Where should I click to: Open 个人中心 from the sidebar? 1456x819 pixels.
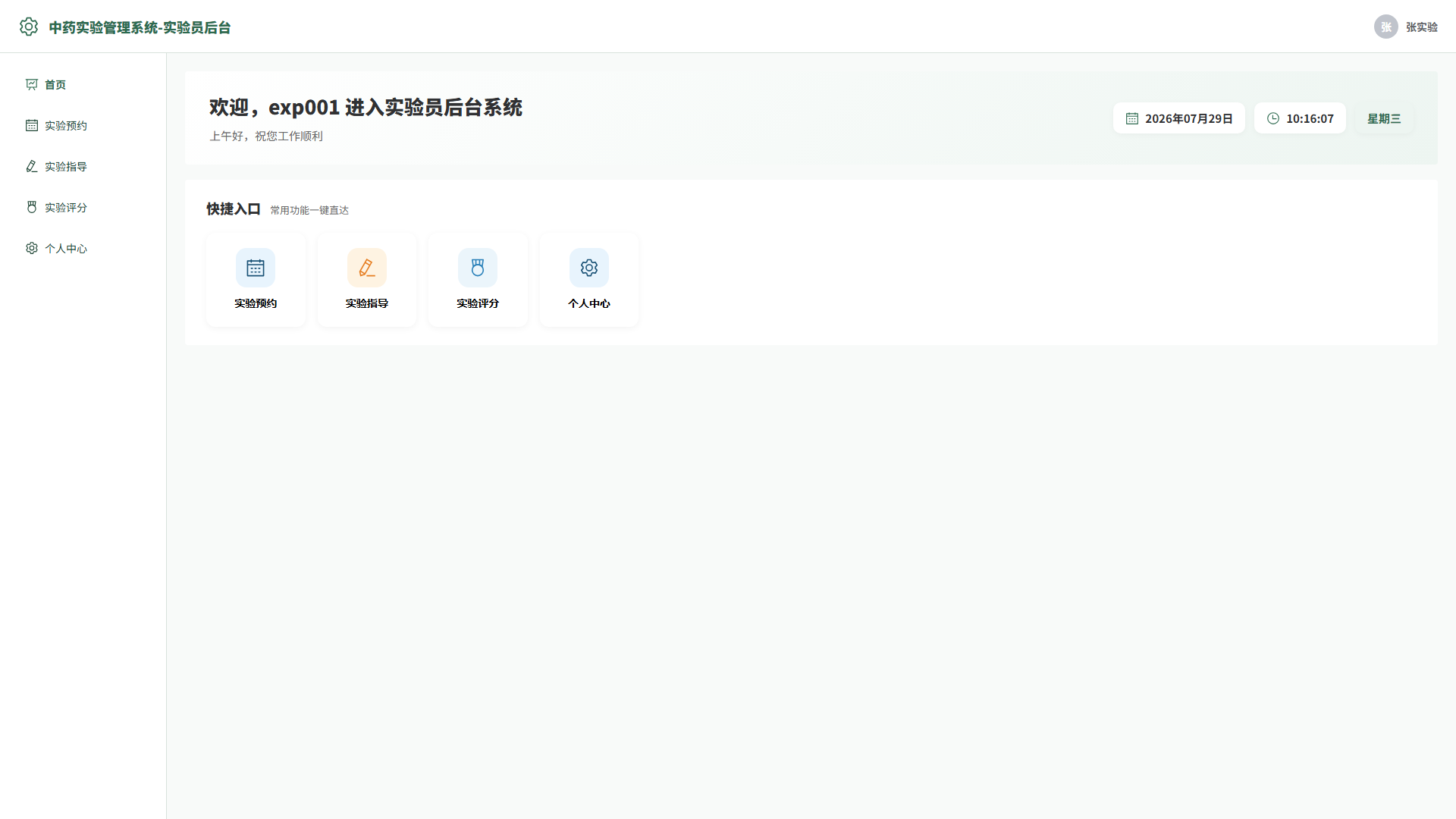[x=83, y=248]
